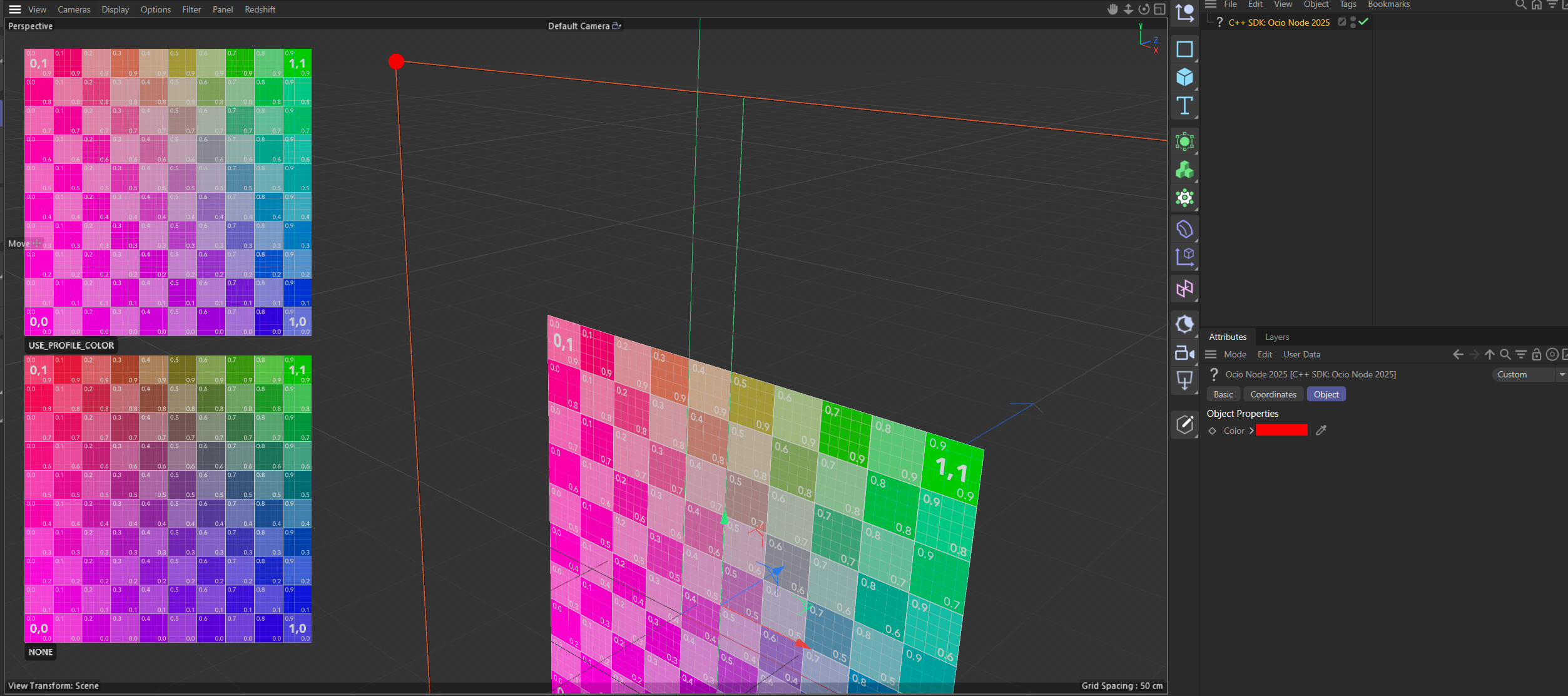Open the Redshift viewport menu
This screenshot has height=696, width=1568.
pos(260,9)
